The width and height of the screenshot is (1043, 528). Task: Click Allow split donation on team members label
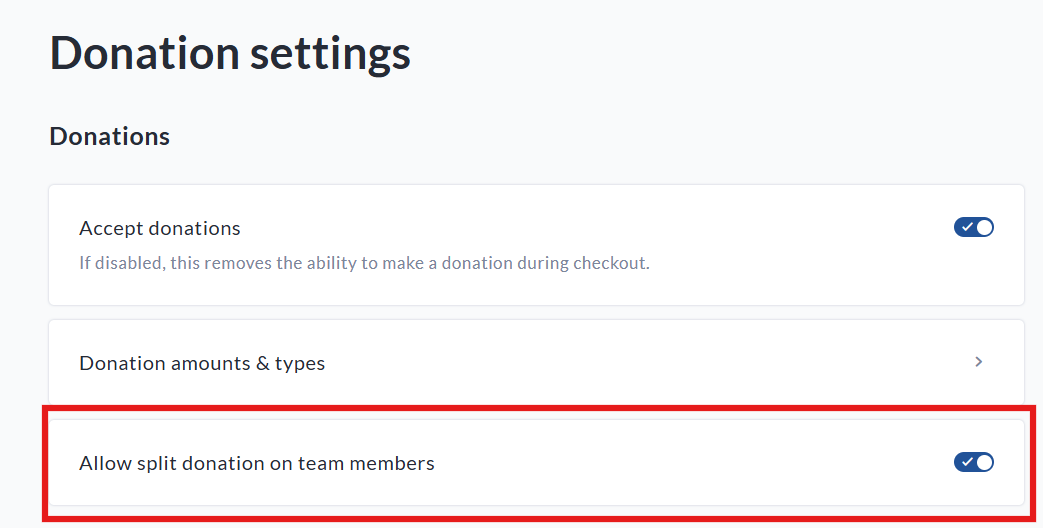257,463
